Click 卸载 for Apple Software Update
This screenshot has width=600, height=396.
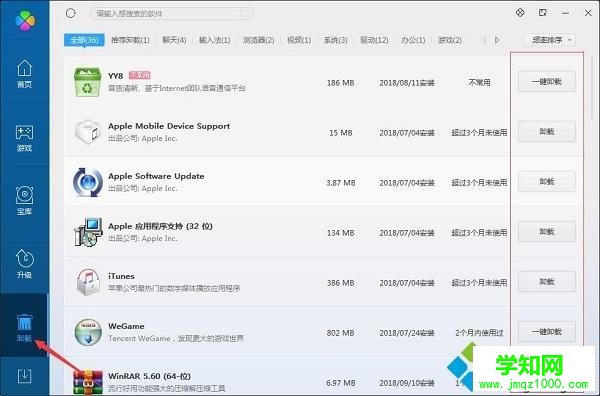click(547, 182)
